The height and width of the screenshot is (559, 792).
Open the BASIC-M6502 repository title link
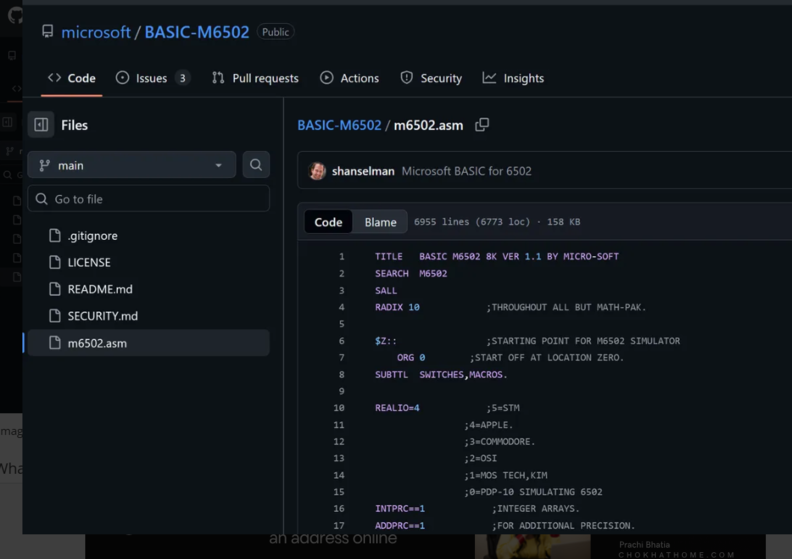tap(196, 32)
